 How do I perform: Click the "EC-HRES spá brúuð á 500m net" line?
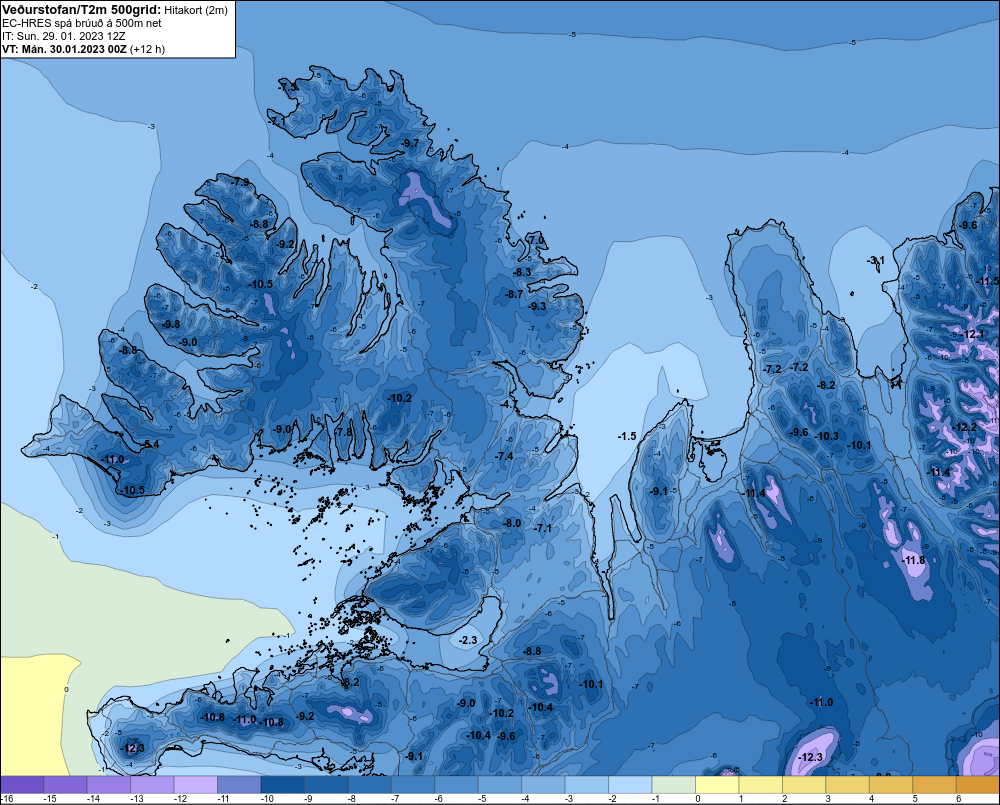pos(82,23)
